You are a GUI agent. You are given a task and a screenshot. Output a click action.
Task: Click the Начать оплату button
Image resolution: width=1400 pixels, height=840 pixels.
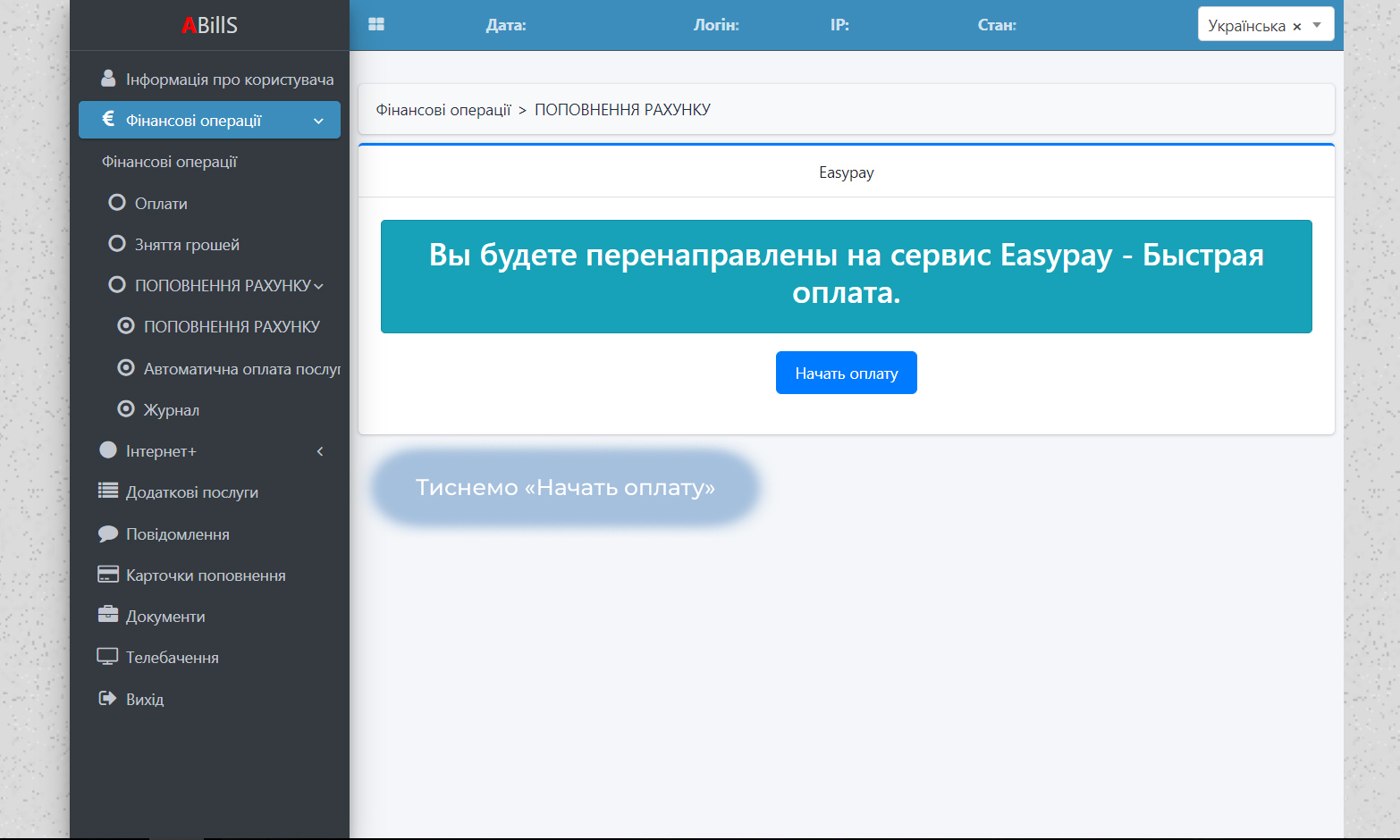(x=847, y=373)
